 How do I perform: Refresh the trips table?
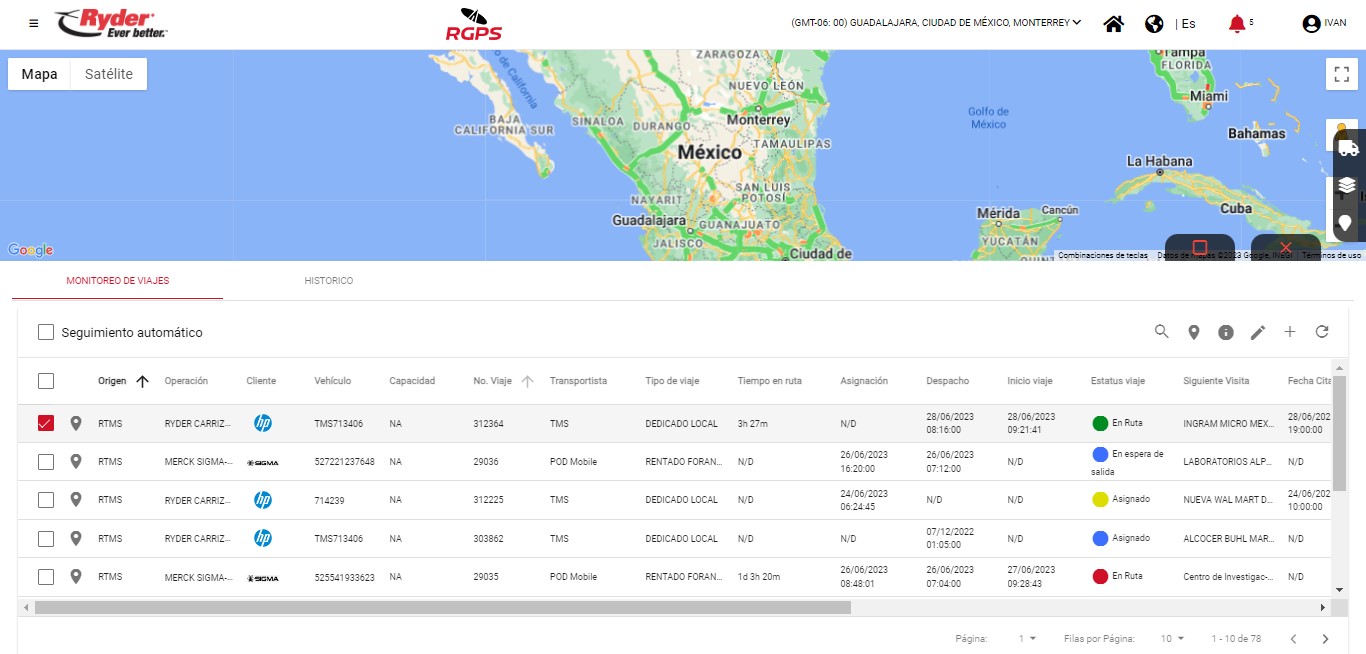point(1321,332)
